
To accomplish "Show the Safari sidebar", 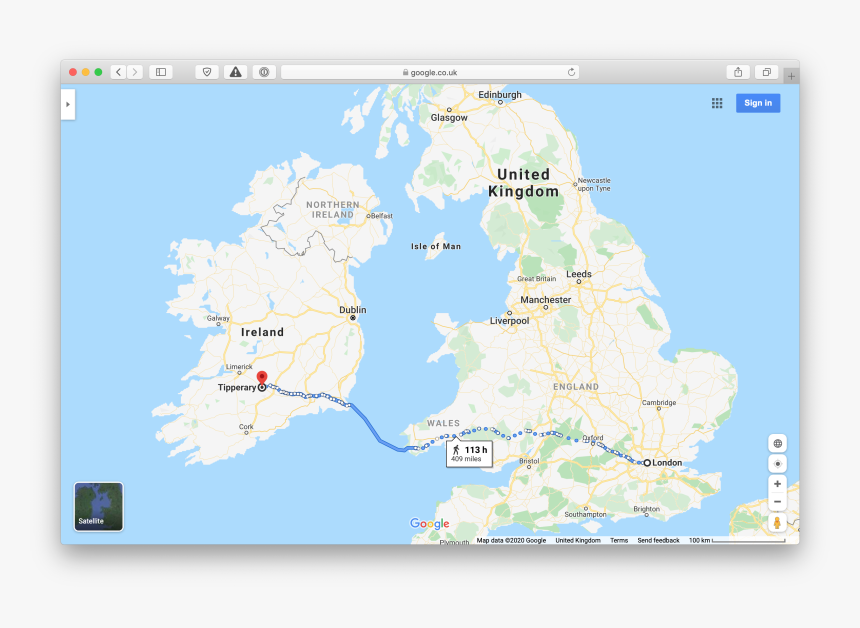I will pos(161,72).
